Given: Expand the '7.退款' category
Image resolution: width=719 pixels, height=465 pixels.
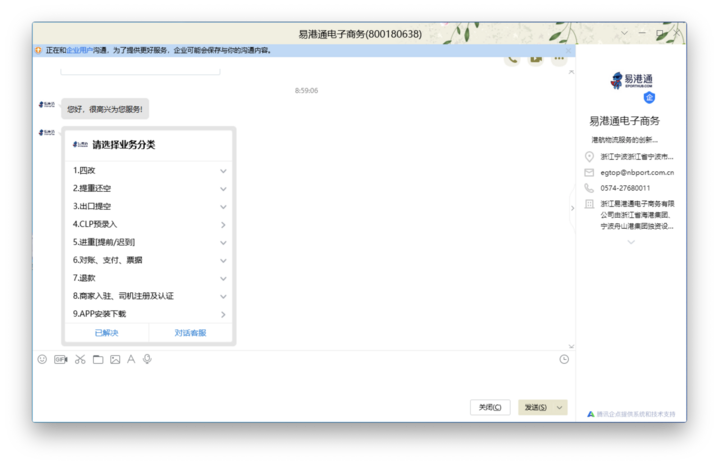Looking at the screenshot, I should (150, 278).
